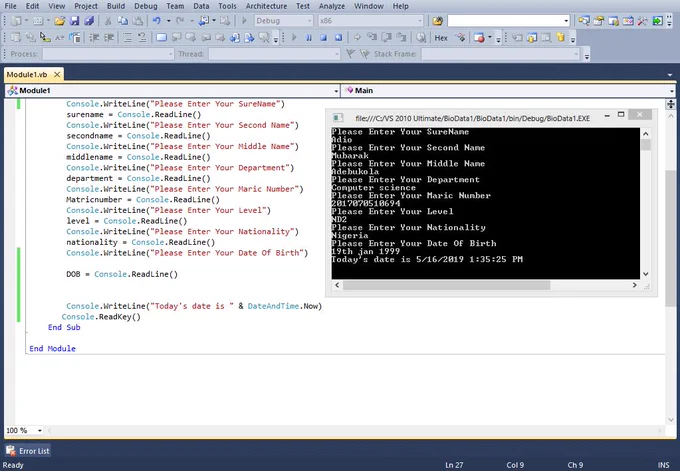The image size is (680, 471).
Task: Toggle bookmark icon in text editor toolbar
Action: tap(161, 38)
